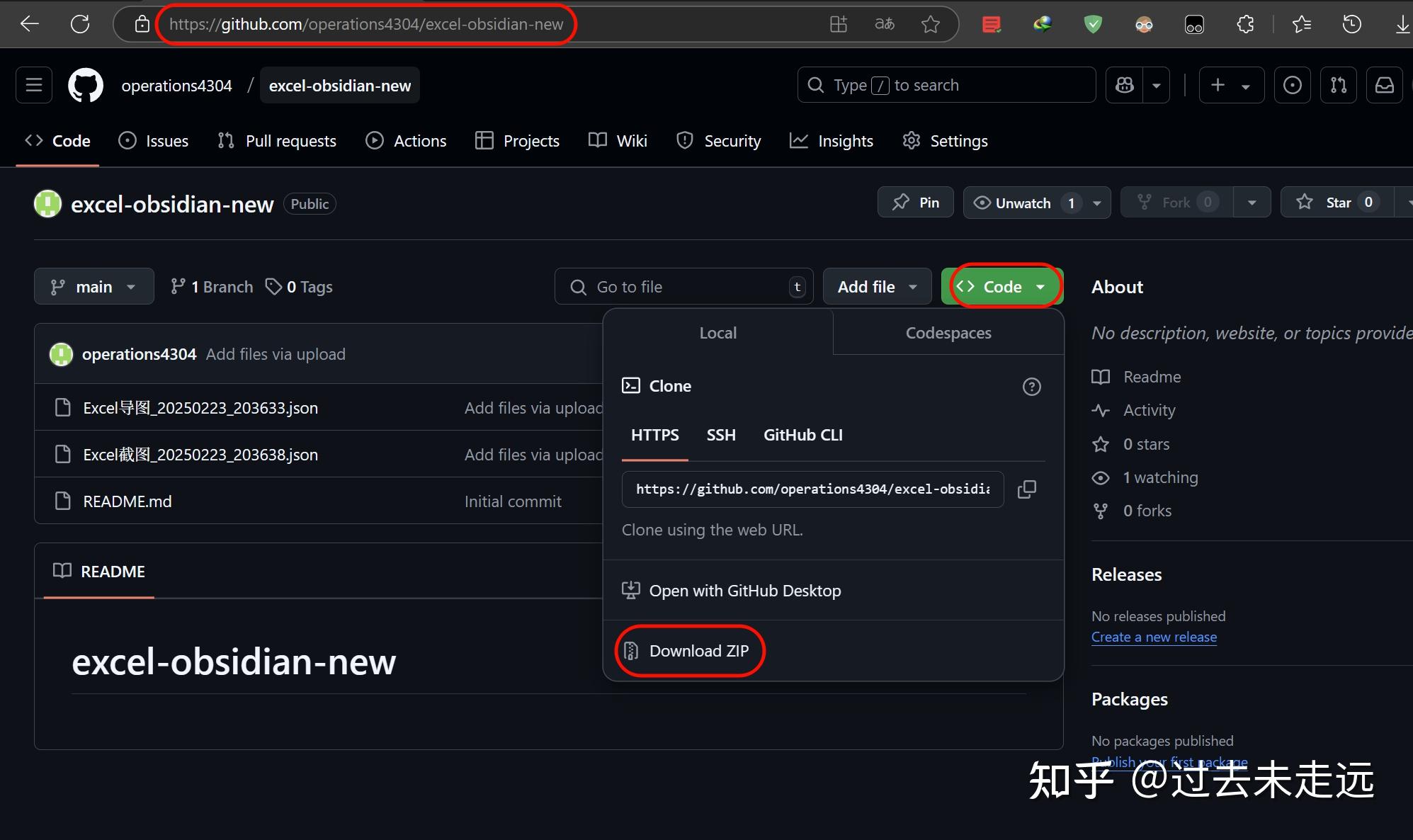Open the create new (+) dropdown
Image resolution: width=1413 pixels, height=840 pixels.
[1231, 85]
